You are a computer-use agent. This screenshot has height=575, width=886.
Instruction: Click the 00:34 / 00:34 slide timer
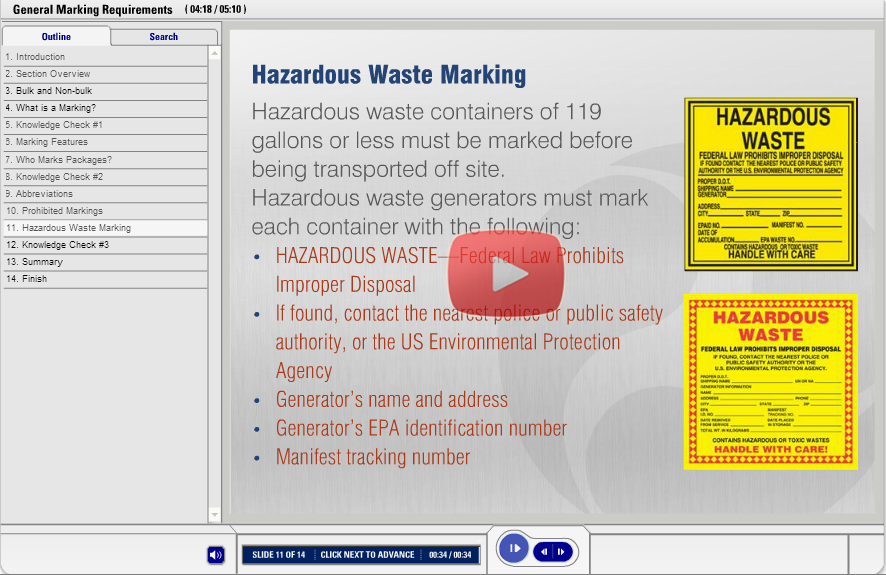[x=450, y=555]
